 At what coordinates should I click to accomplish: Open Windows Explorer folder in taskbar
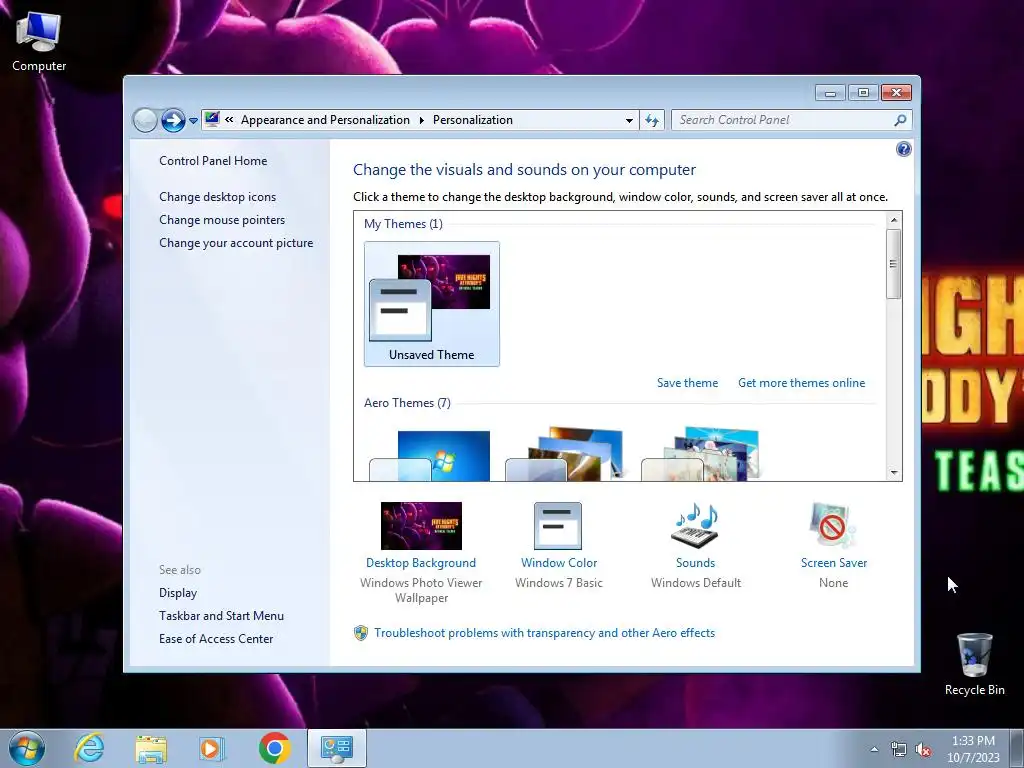[x=151, y=748]
